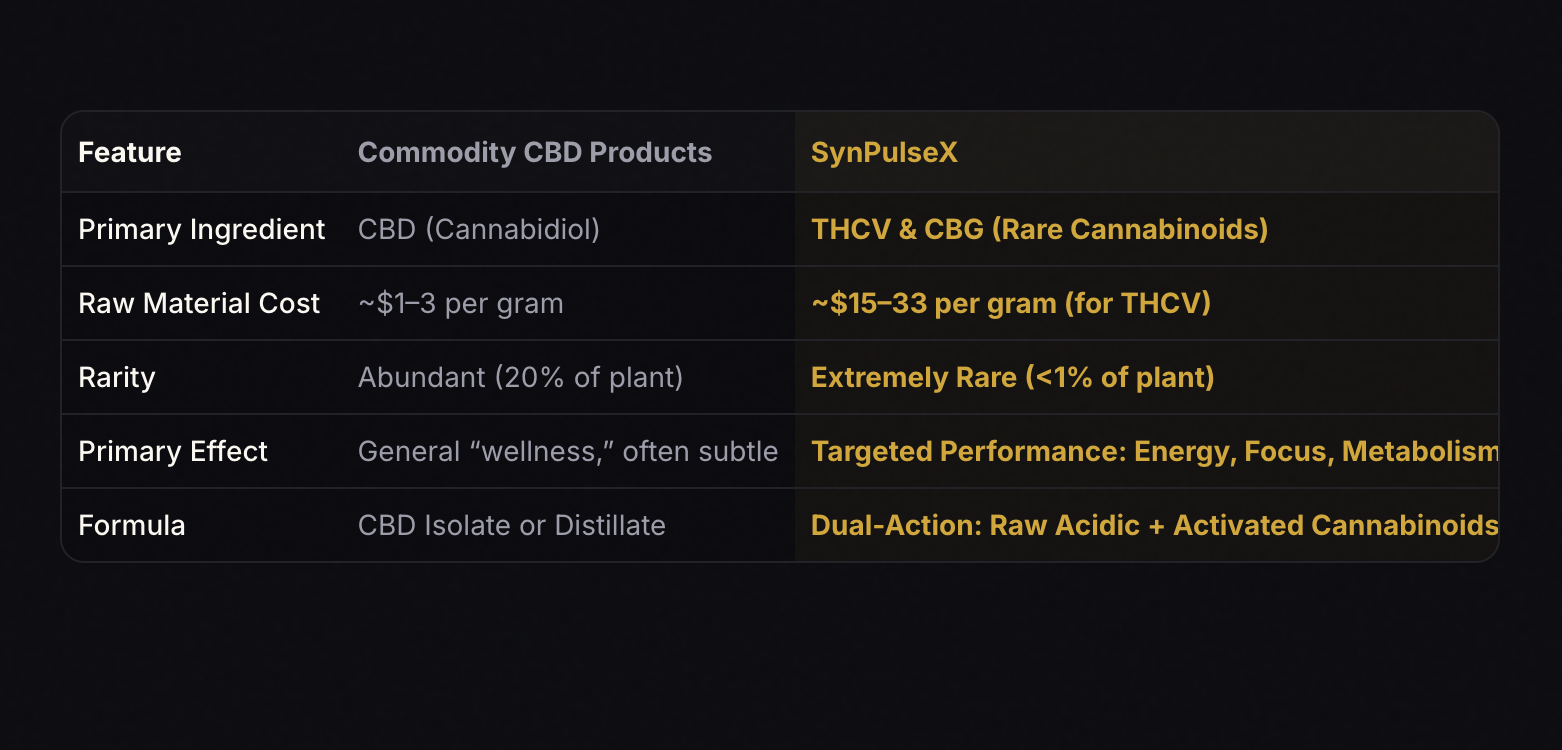Select the Primary Effect row label
The image size is (1562, 750).
coord(173,451)
